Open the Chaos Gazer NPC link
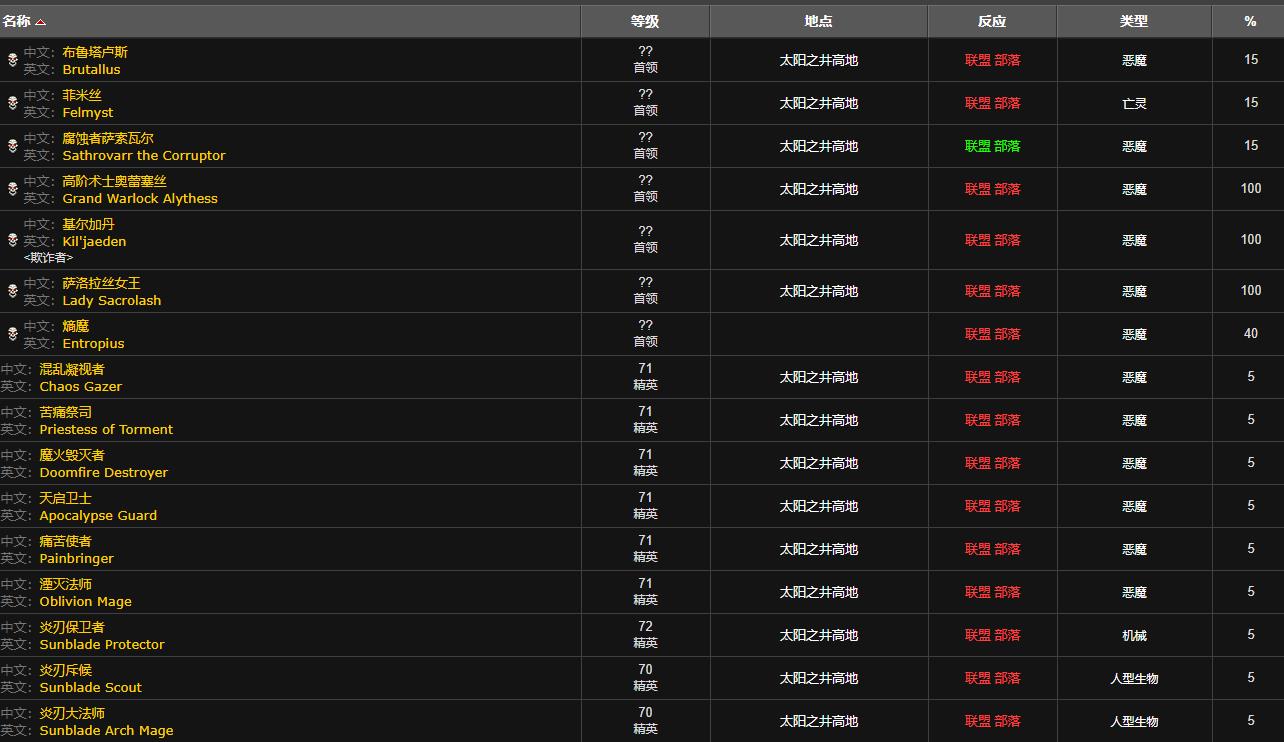 (x=80, y=386)
